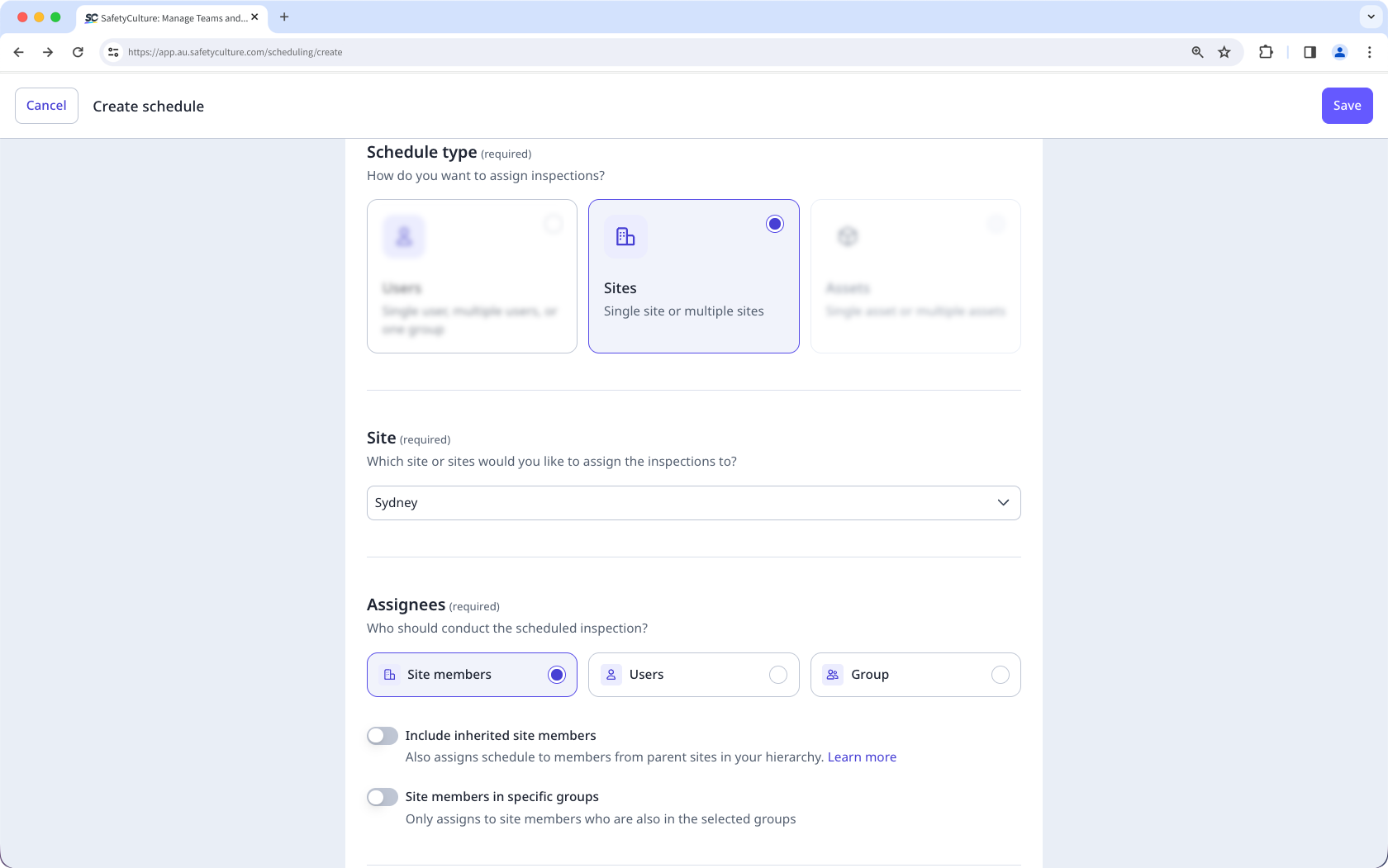Enable Include inherited site members toggle

[383, 736]
